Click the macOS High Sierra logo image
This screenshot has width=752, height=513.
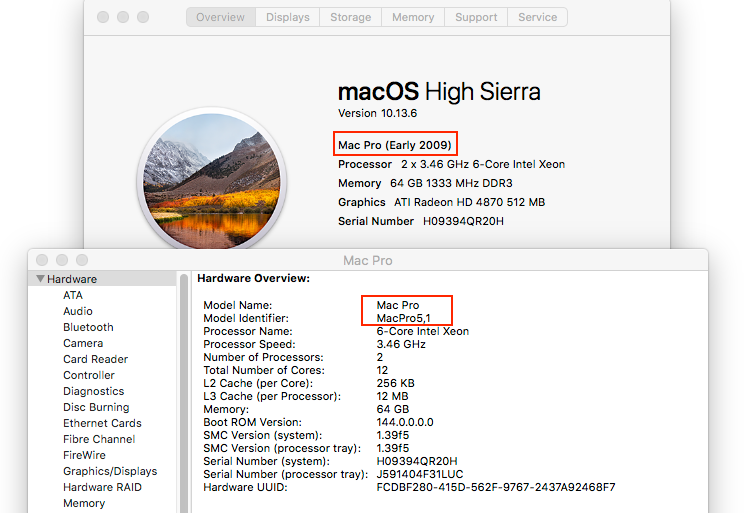pos(212,180)
